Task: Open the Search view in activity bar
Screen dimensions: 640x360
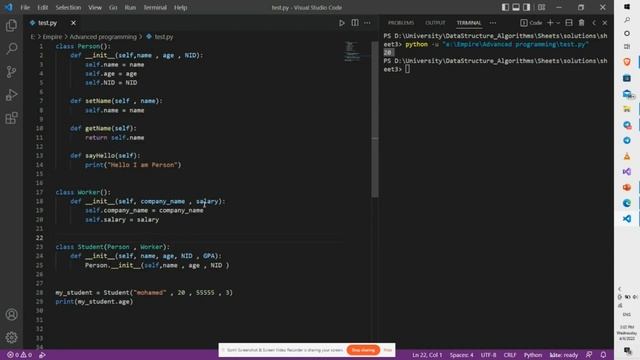Action: pyautogui.click(x=11, y=49)
